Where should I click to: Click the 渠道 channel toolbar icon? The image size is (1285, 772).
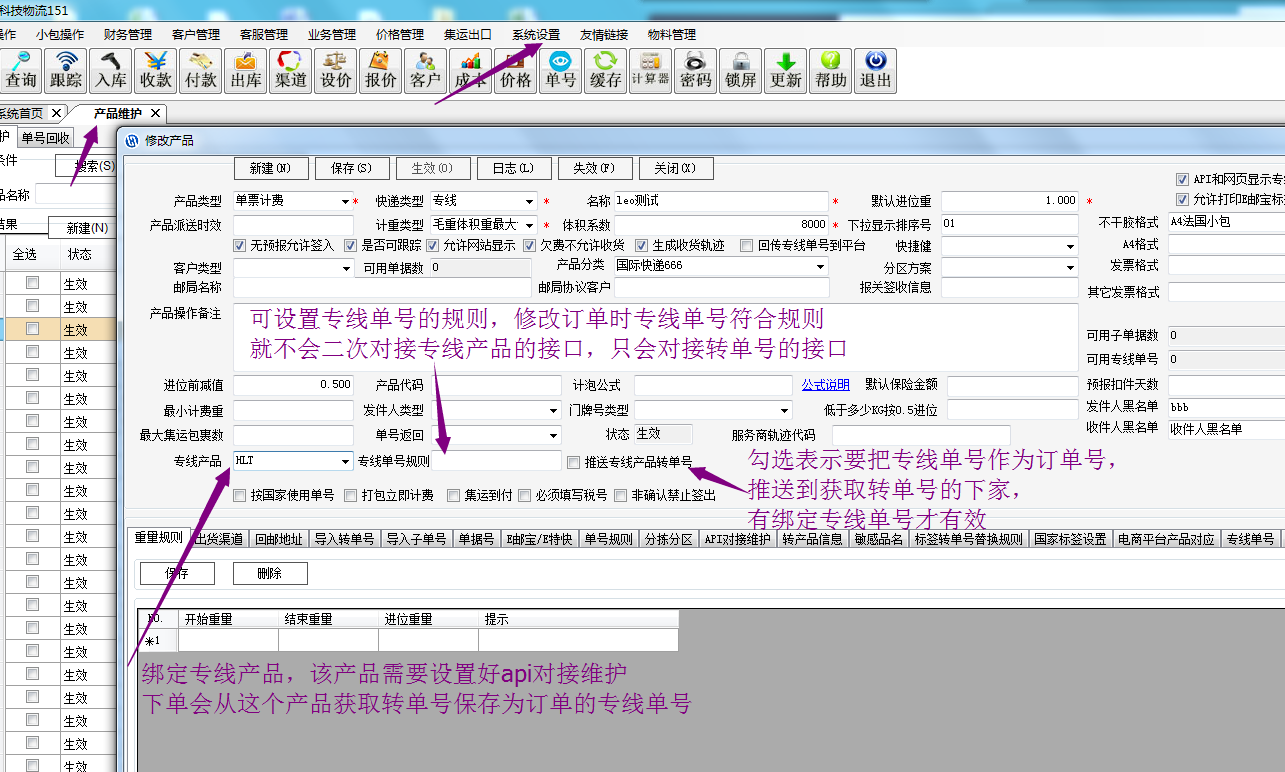pos(291,71)
